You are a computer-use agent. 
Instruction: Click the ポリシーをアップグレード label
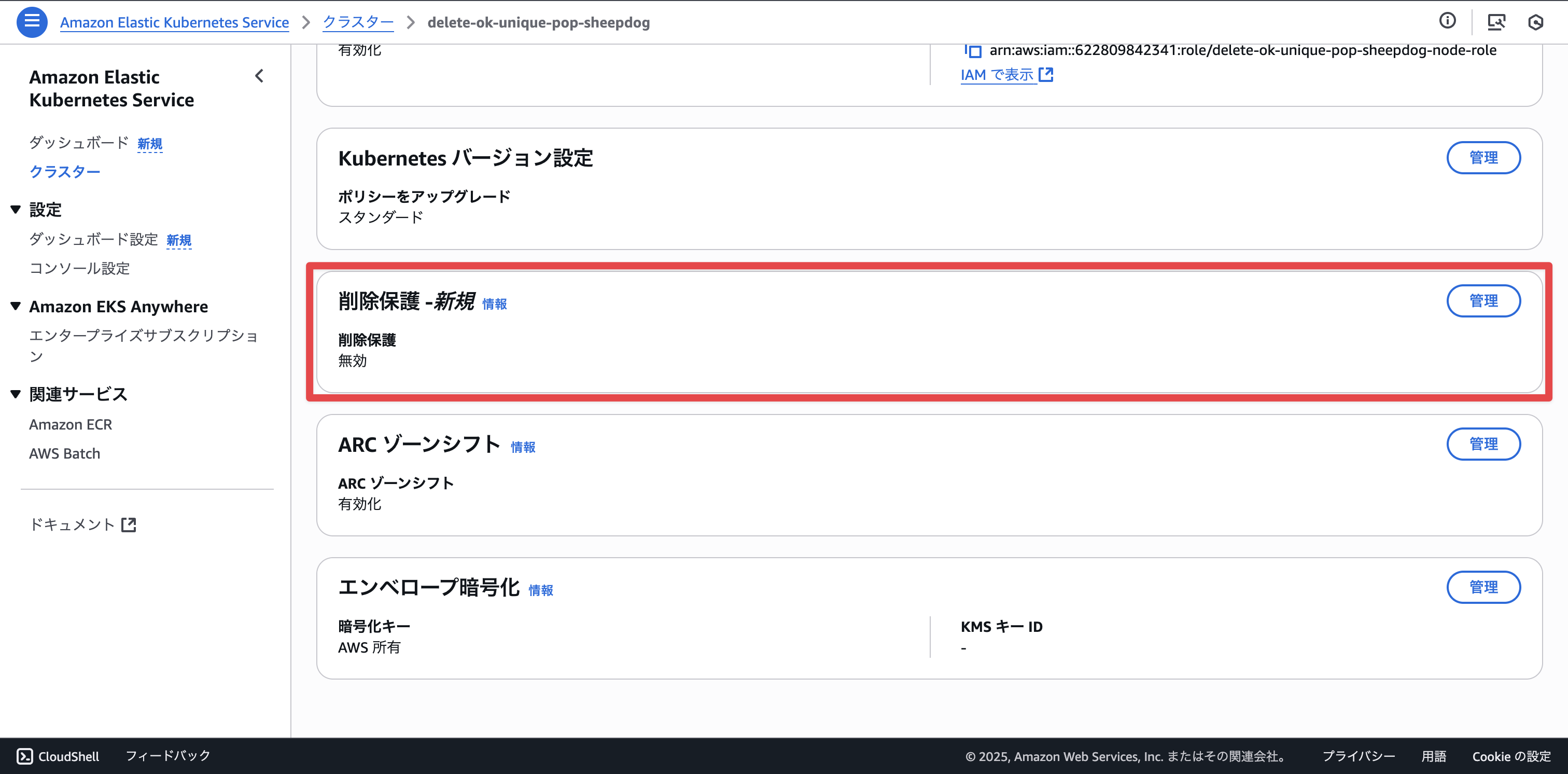pos(424,197)
